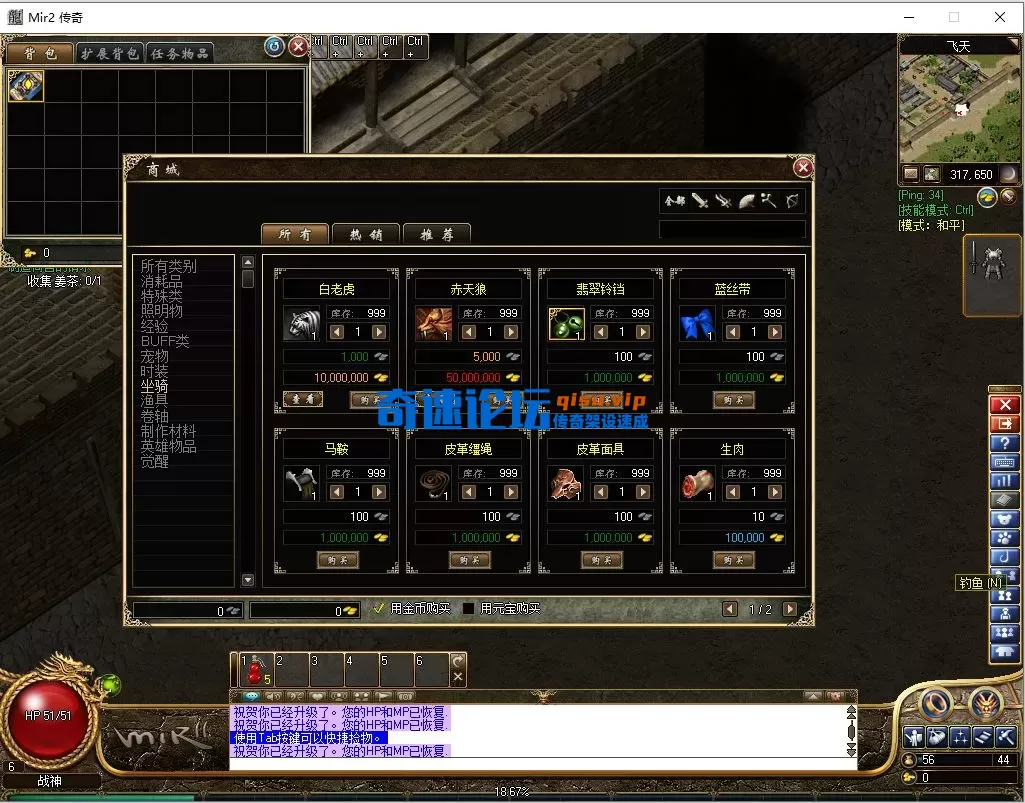Switch to the 热销 tab
The width and height of the screenshot is (1025, 803).
tap(364, 233)
